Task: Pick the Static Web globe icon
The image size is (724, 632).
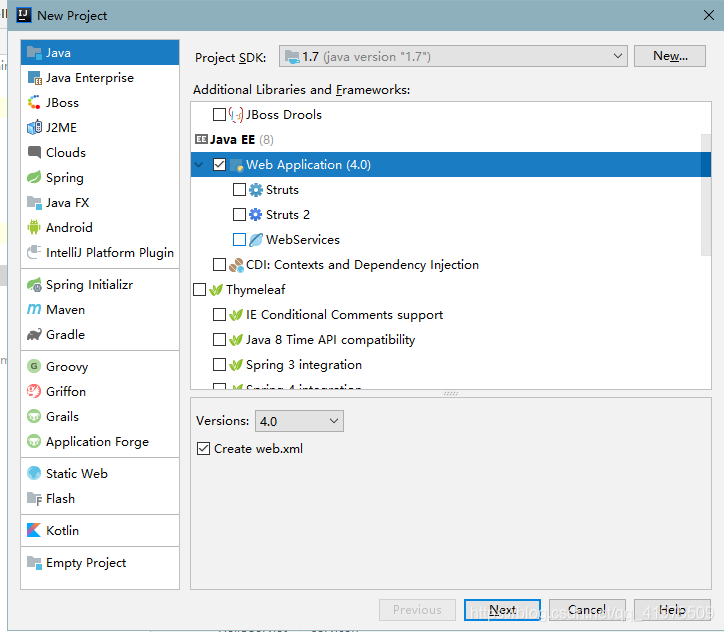Action: [34, 473]
